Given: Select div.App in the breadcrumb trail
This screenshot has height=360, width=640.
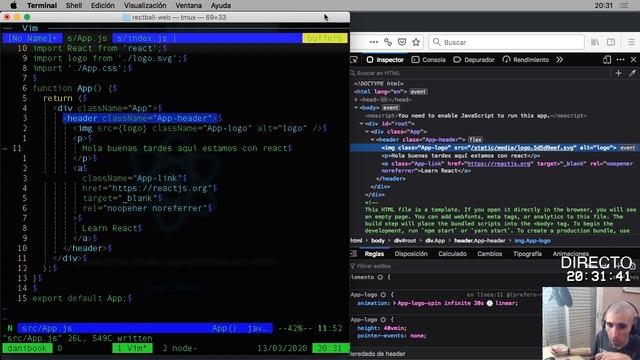Looking at the screenshot, I should pos(435,240).
